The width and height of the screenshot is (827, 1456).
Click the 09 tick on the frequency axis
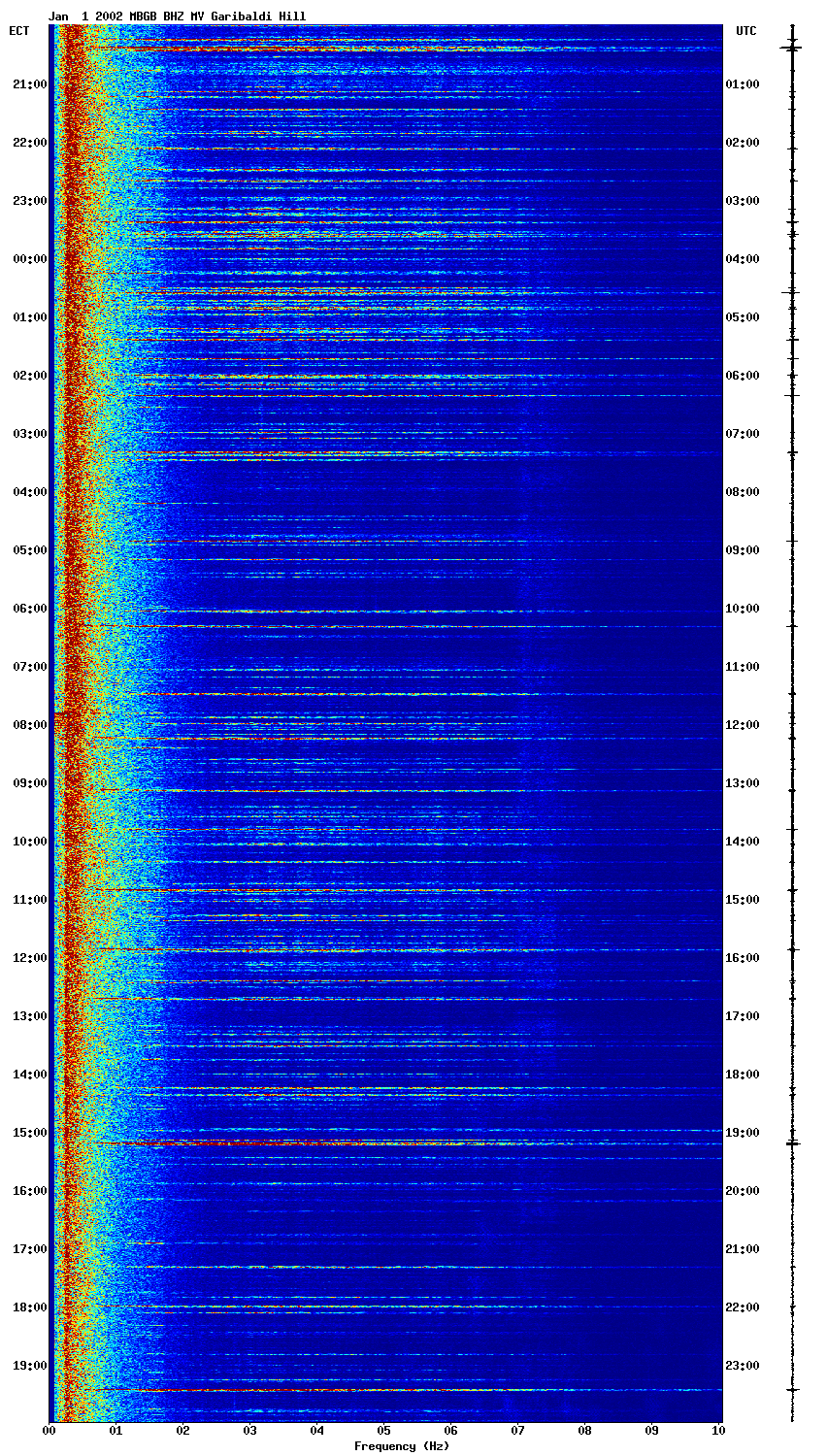click(652, 1430)
